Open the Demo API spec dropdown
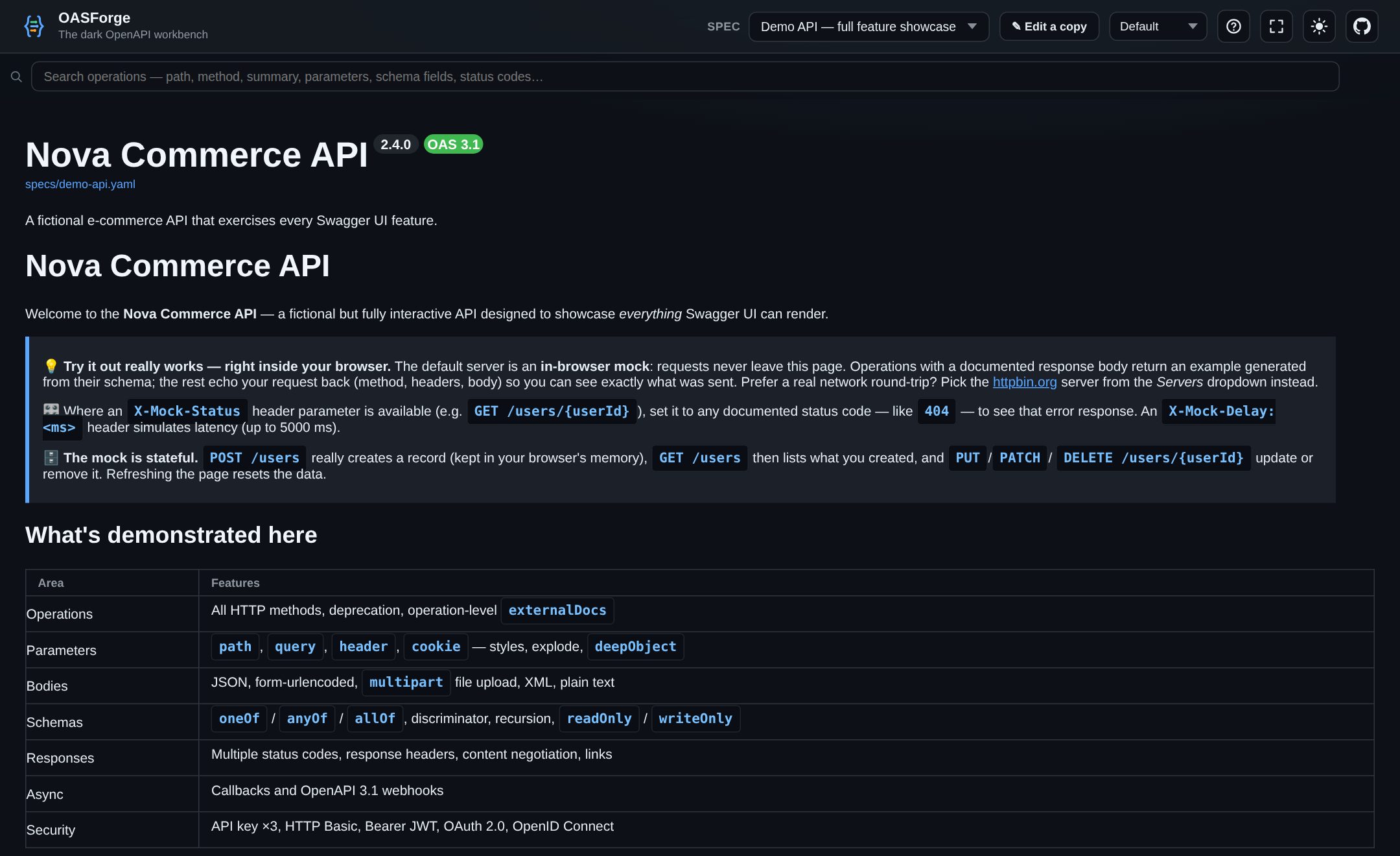This screenshot has width=1400, height=856. (869, 27)
